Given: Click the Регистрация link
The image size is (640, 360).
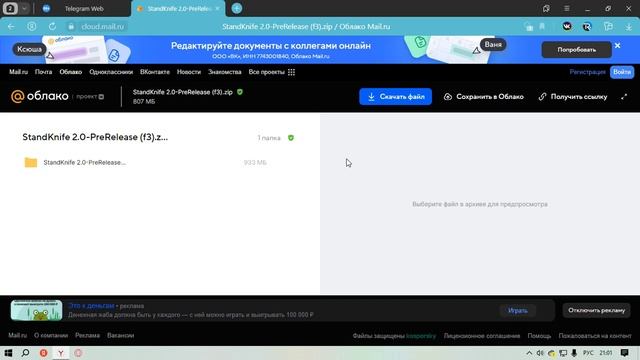Looking at the screenshot, I should [x=587, y=72].
